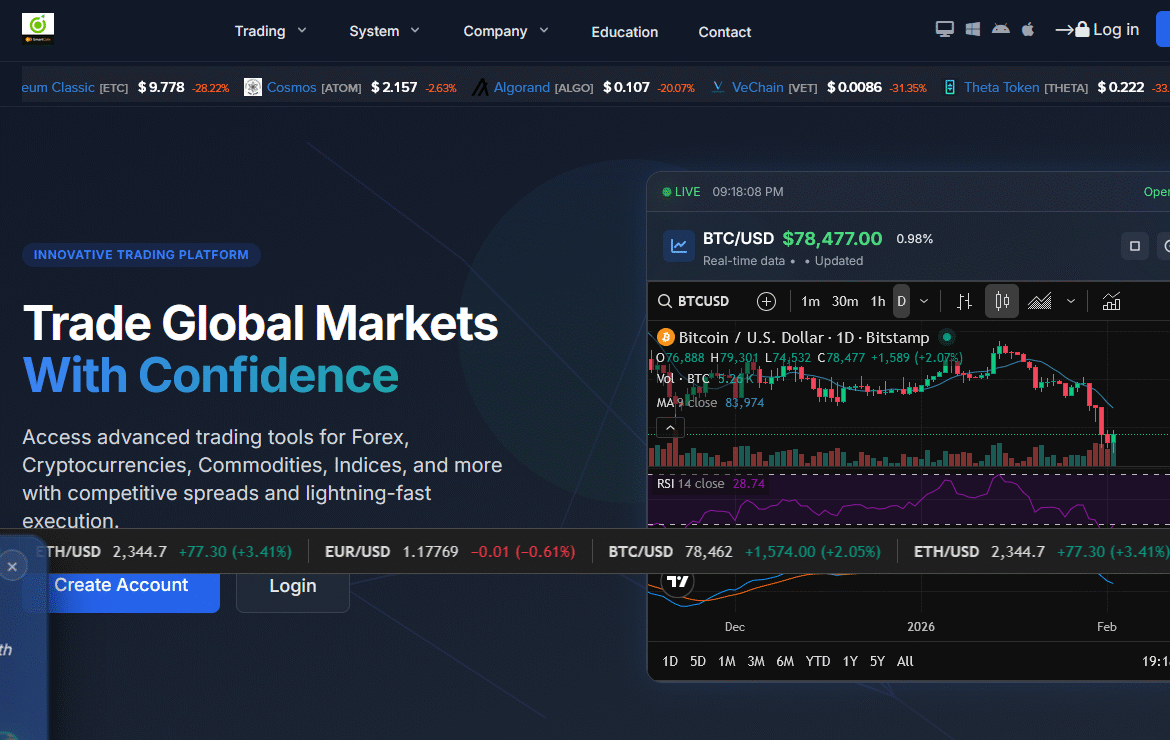The height and width of the screenshot is (740, 1170).
Task: Open the chart indicators icon
Action: (x=1111, y=301)
